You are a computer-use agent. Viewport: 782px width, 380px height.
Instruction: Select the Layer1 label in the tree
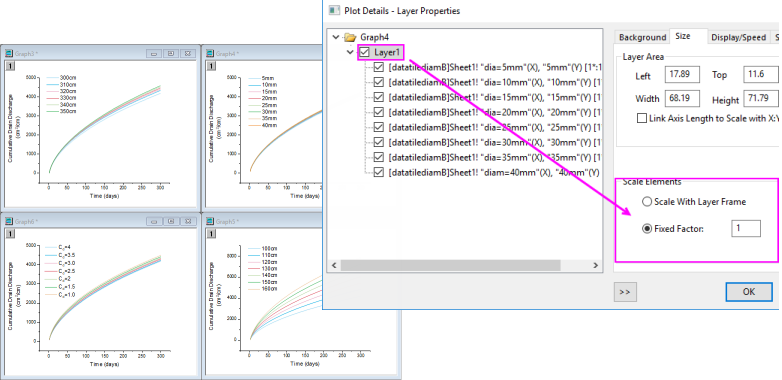pyautogui.click(x=387, y=52)
